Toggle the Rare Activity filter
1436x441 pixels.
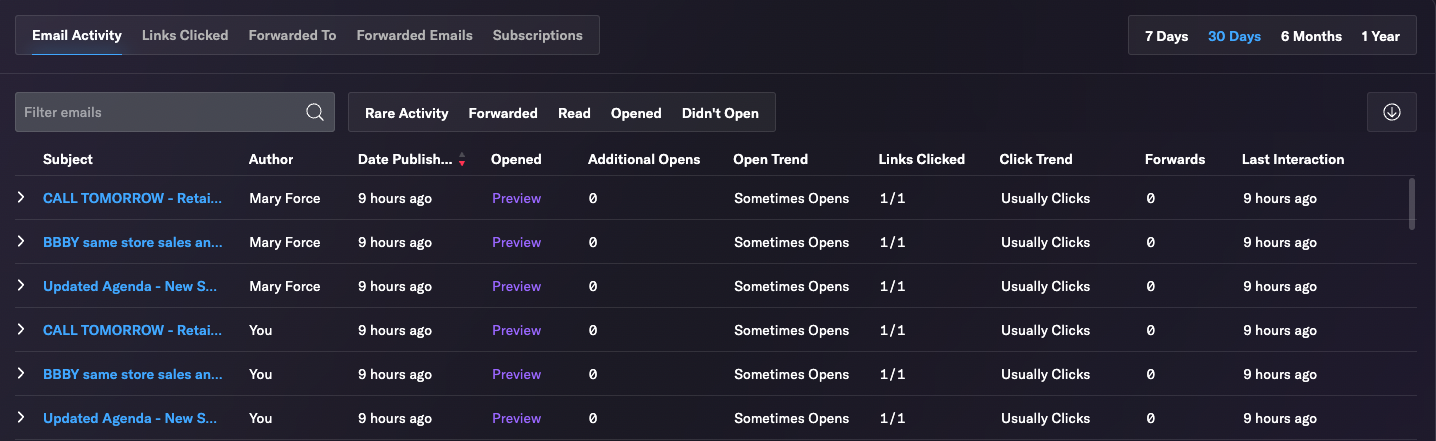click(x=406, y=113)
